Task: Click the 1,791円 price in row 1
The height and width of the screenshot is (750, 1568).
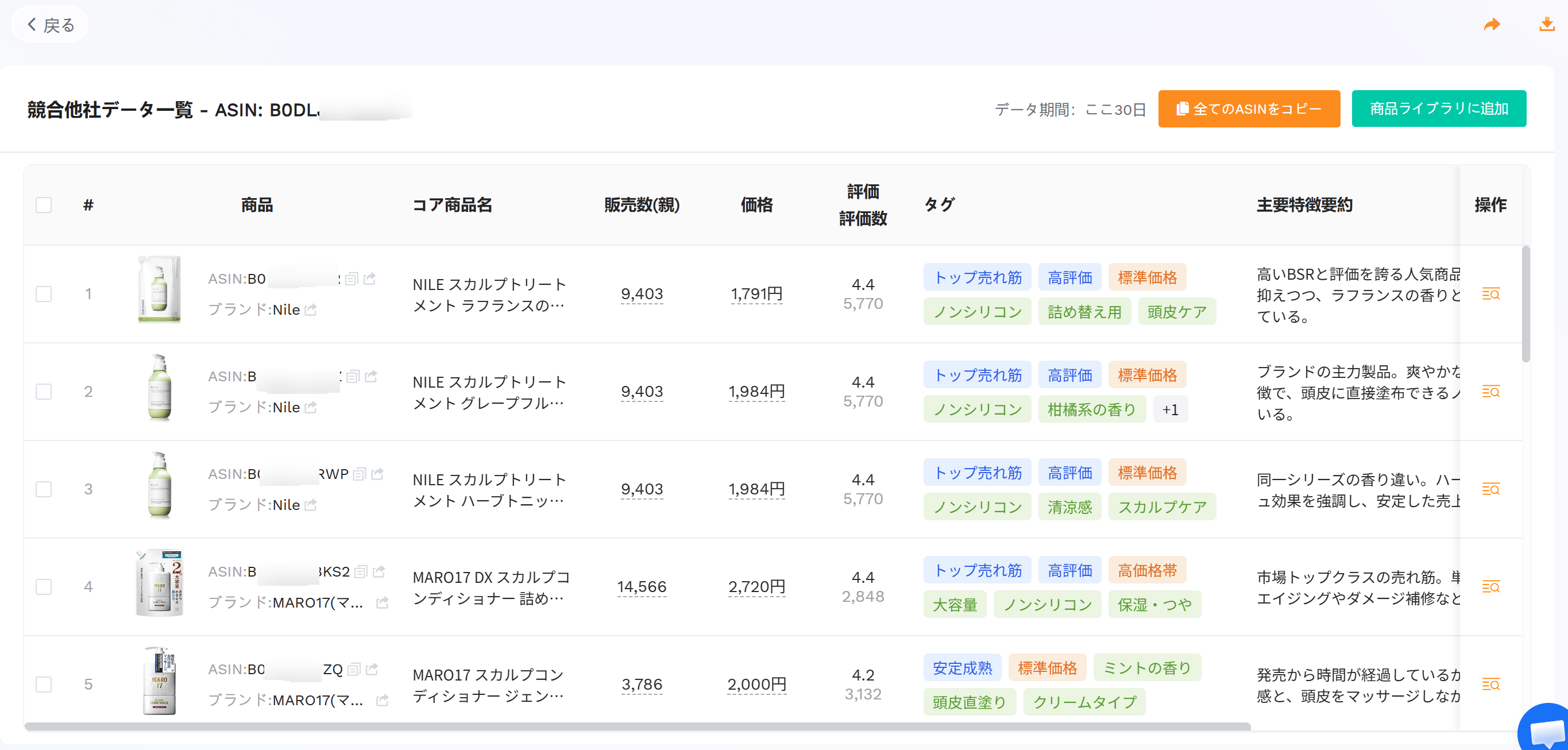Action: (756, 294)
